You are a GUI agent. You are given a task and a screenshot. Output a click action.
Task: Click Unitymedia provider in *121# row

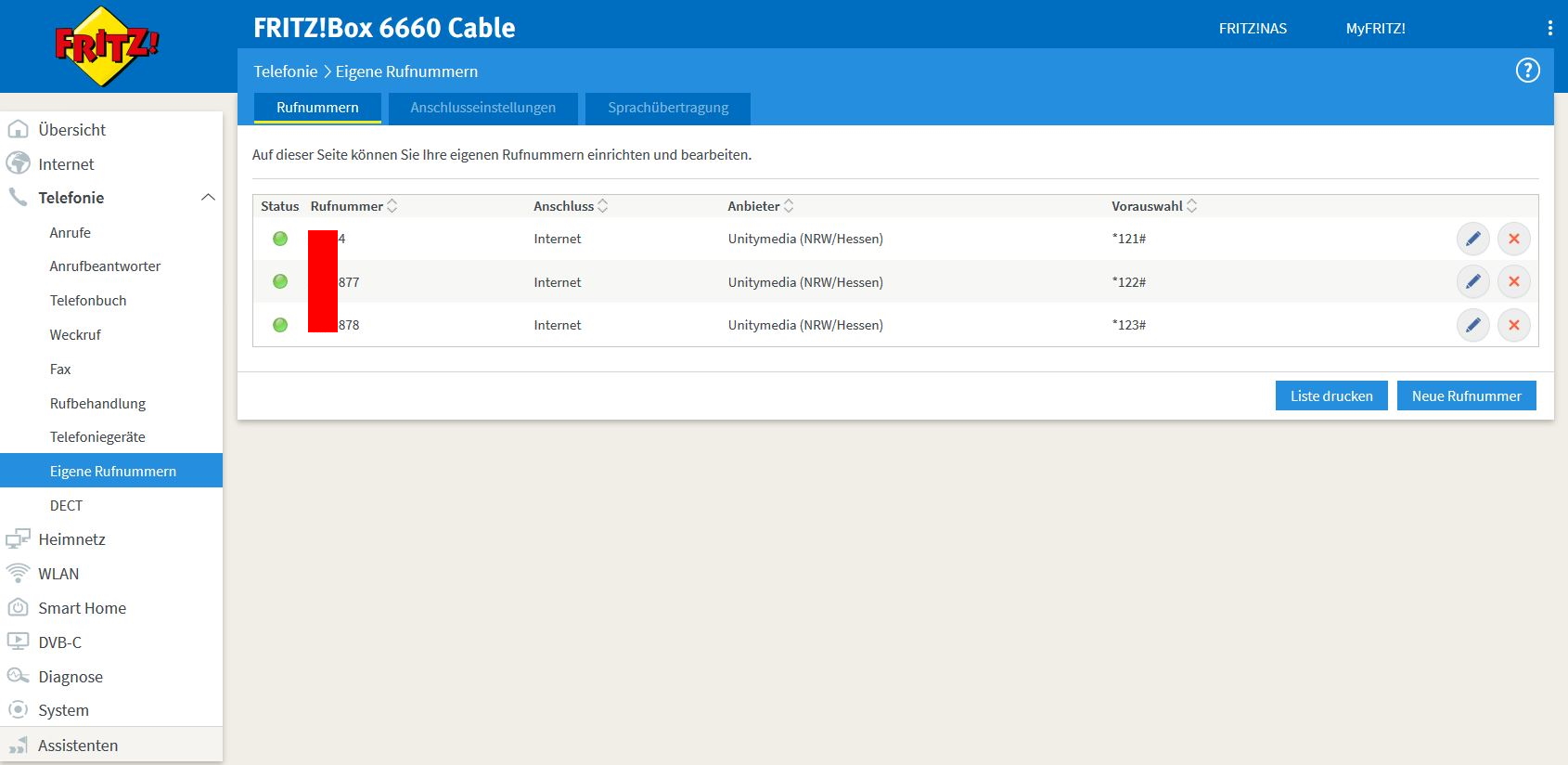coord(805,239)
